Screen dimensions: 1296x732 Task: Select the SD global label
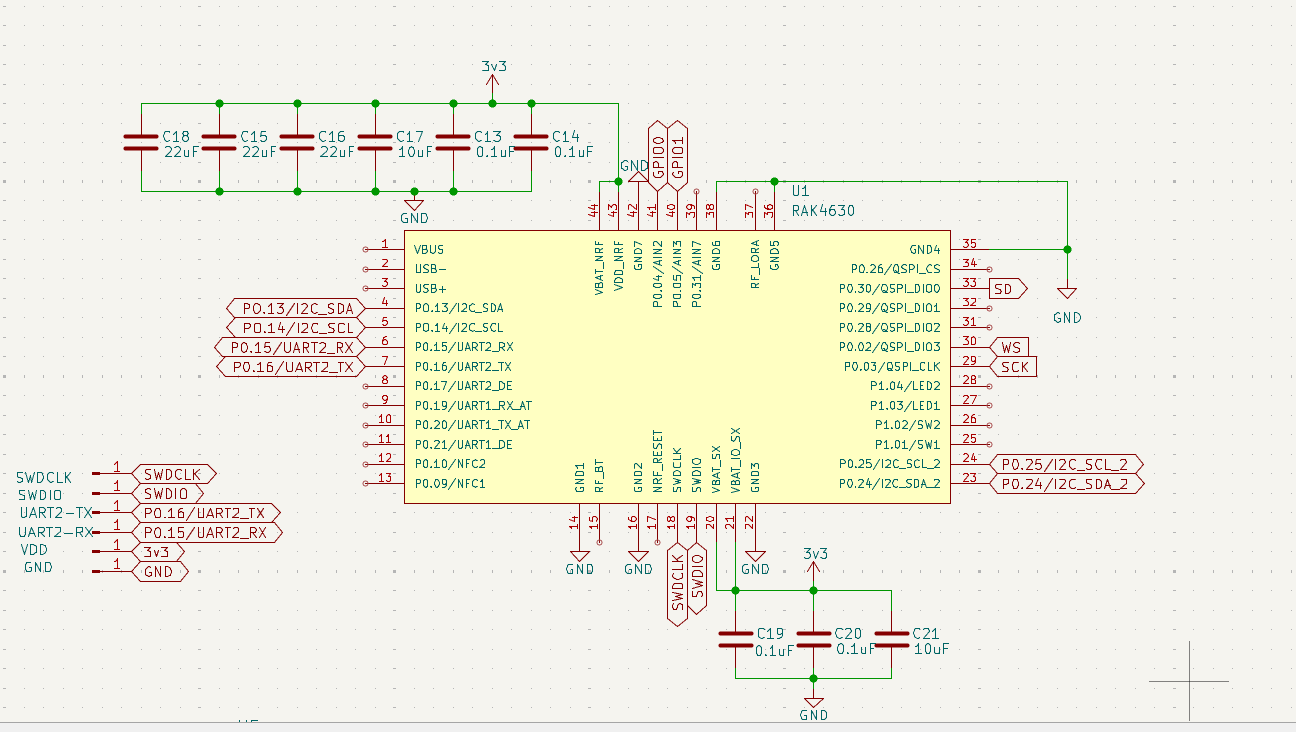click(x=1007, y=289)
